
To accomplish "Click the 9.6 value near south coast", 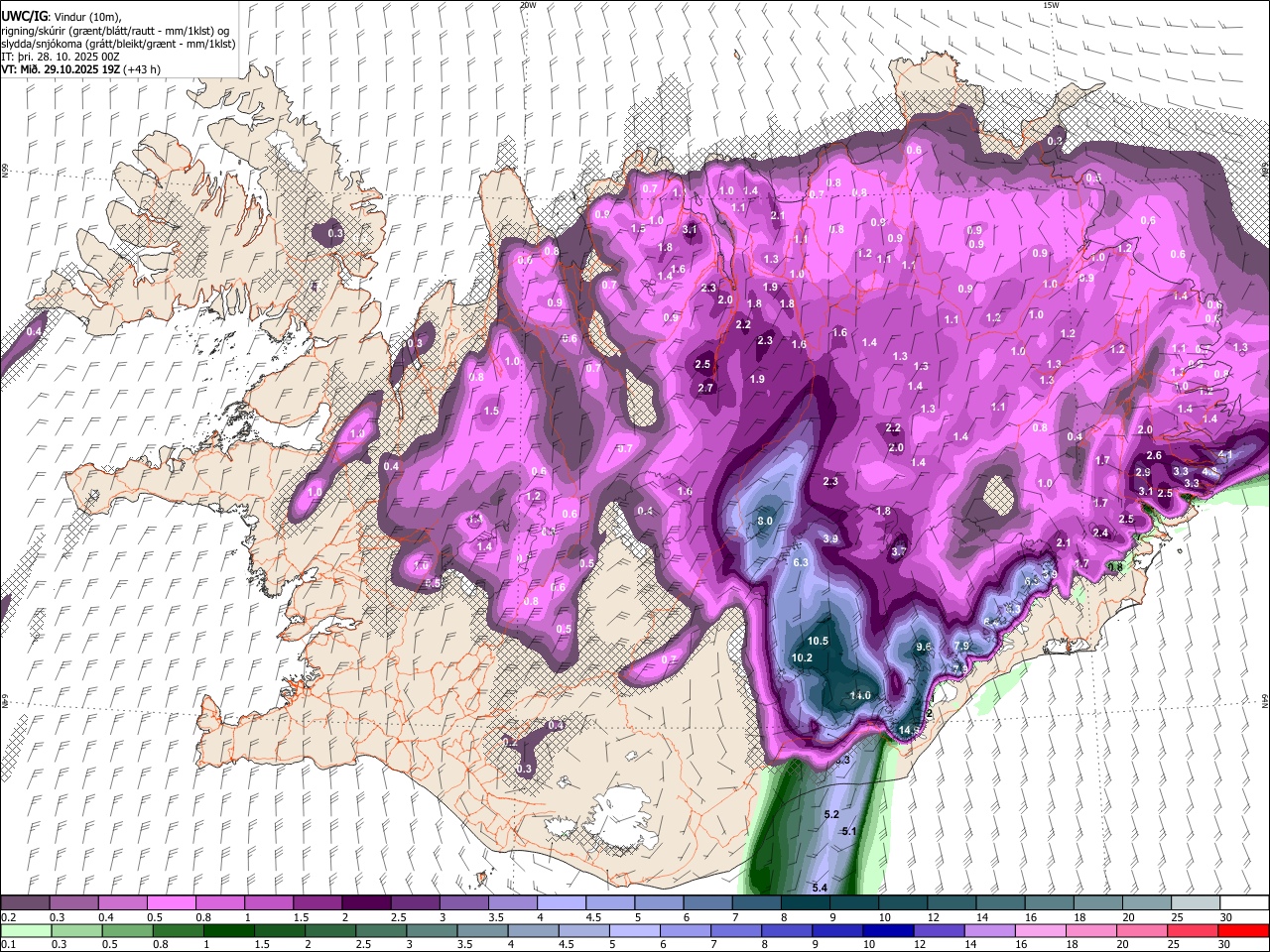I will click(x=924, y=647).
